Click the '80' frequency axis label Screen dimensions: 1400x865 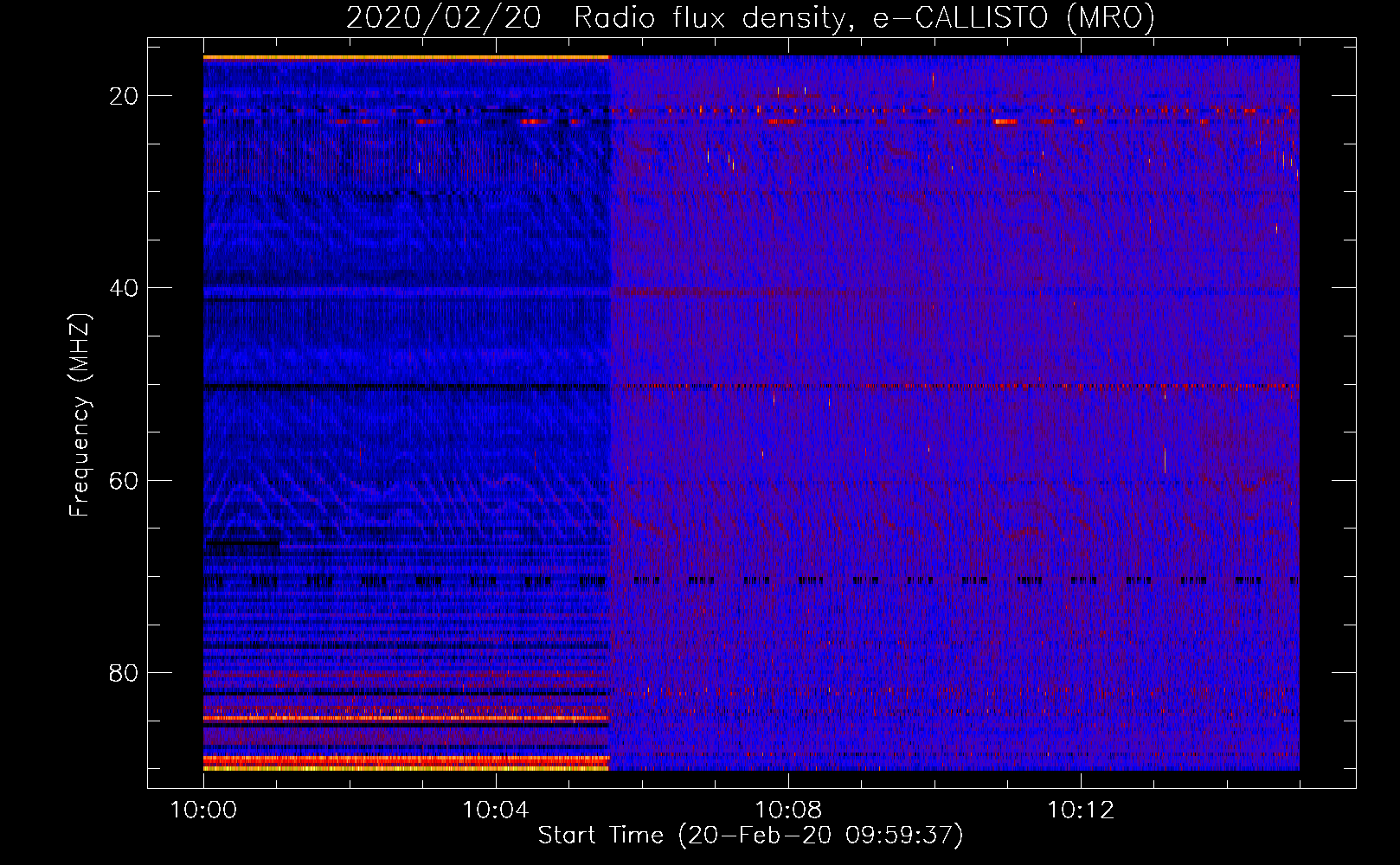124,672
